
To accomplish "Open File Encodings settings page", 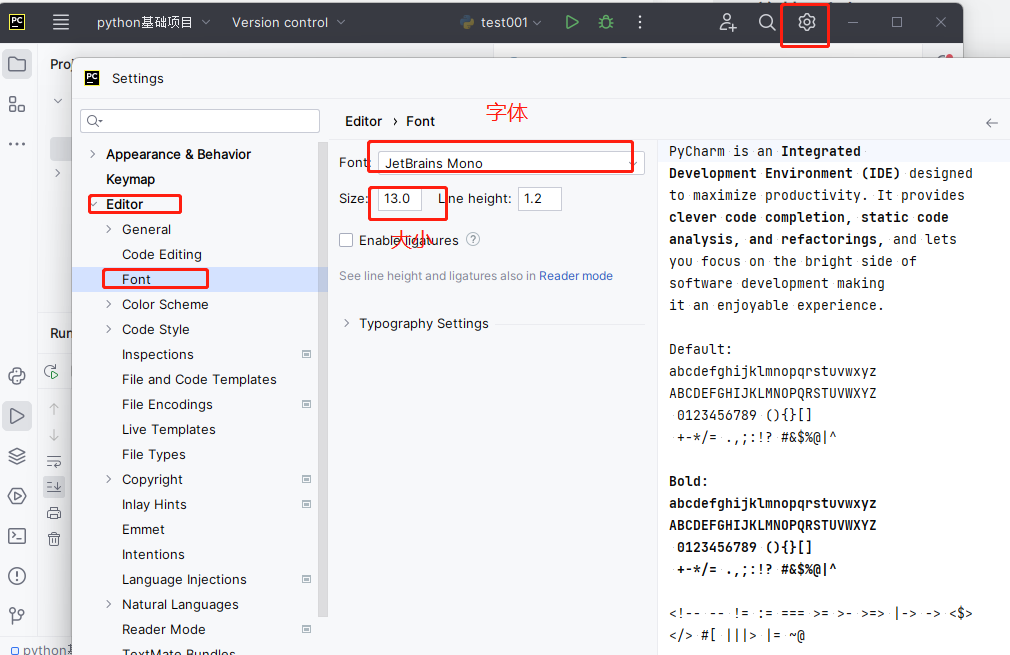I will (x=167, y=404).
